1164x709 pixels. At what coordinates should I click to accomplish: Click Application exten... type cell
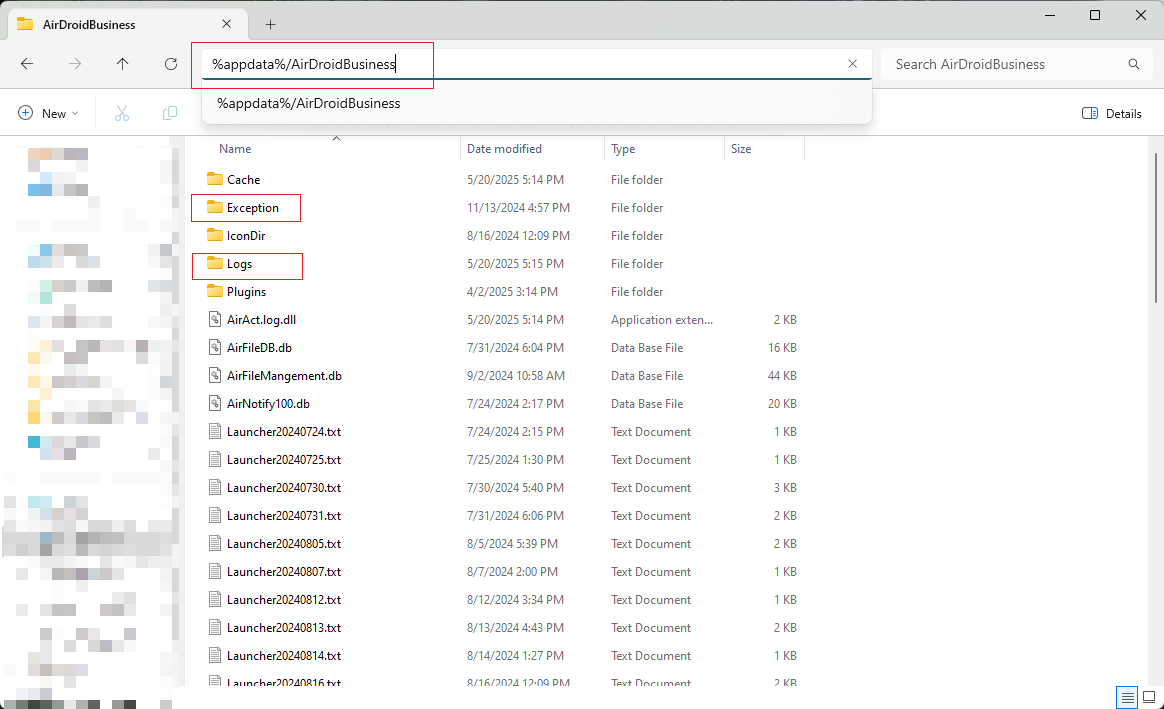pyautogui.click(x=661, y=320)
